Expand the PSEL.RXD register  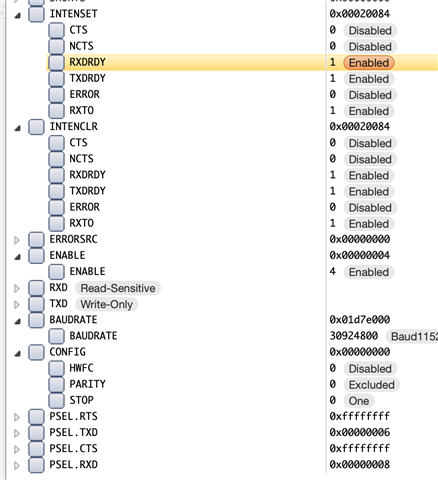pos(17,465)
